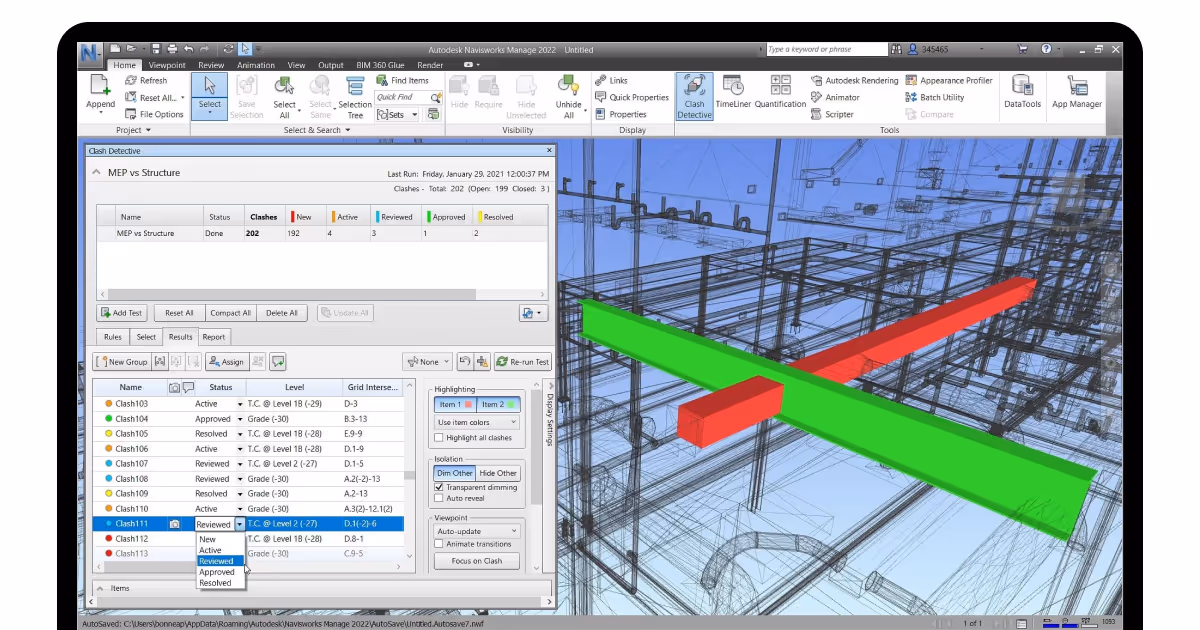Click the Compact All button
Viewport: 1200px width, 630px height.
231,313
